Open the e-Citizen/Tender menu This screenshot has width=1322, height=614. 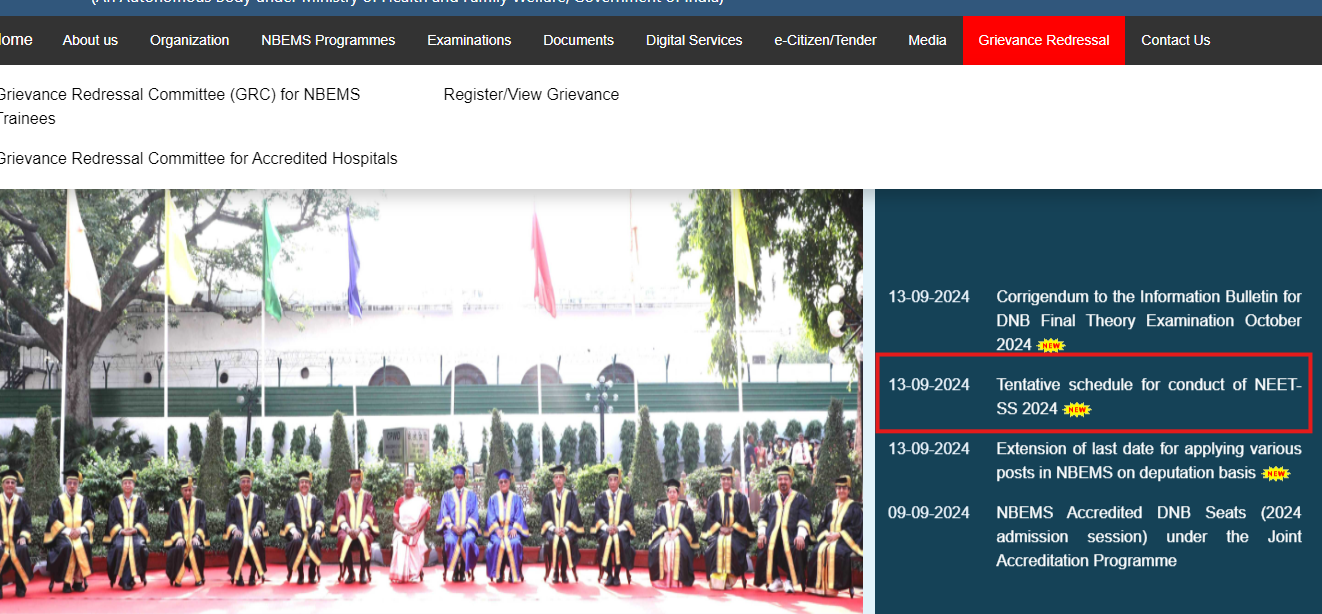pos(825,40)
